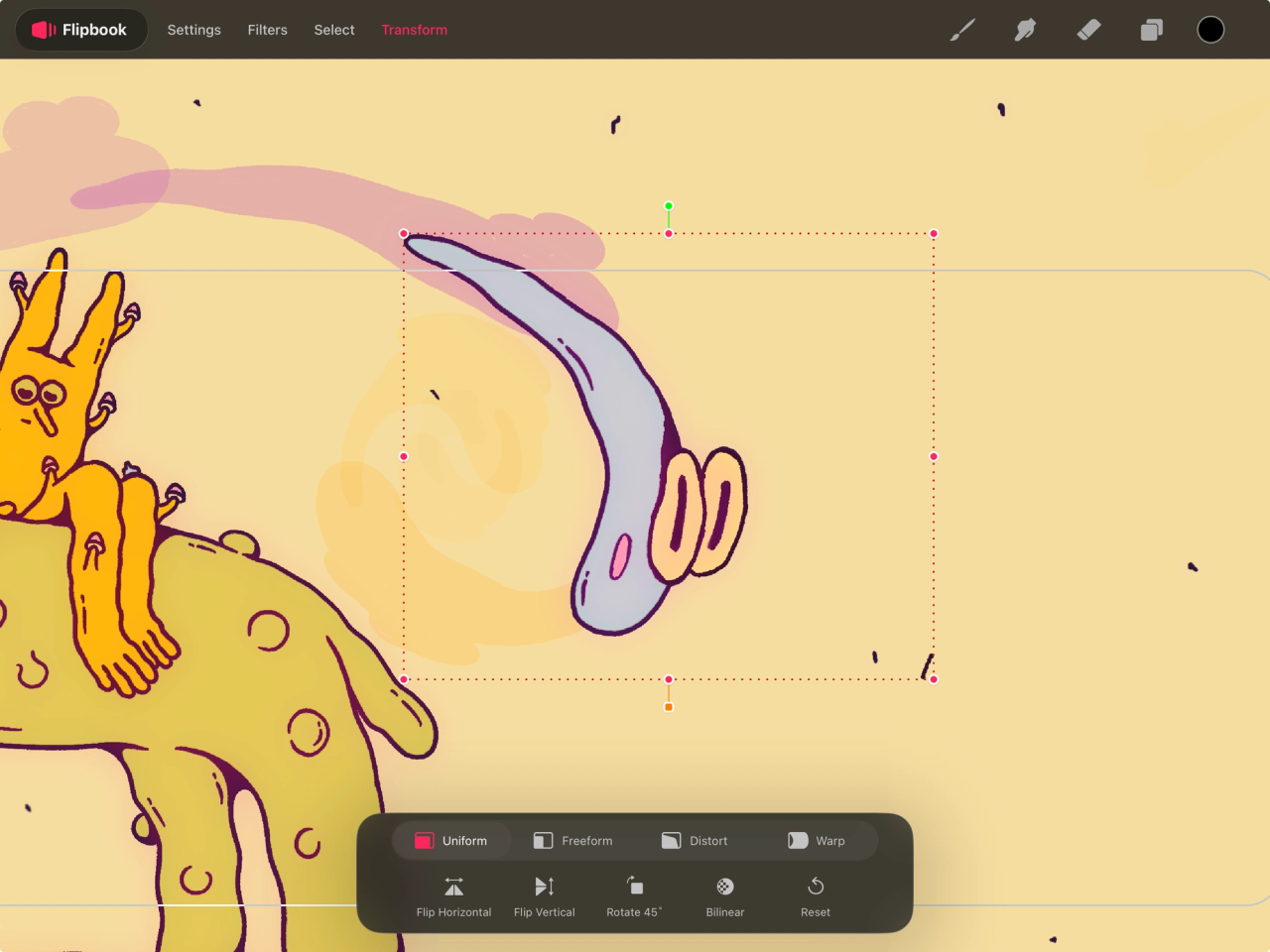Click the Flip Vertical icon

click(544, 895)
